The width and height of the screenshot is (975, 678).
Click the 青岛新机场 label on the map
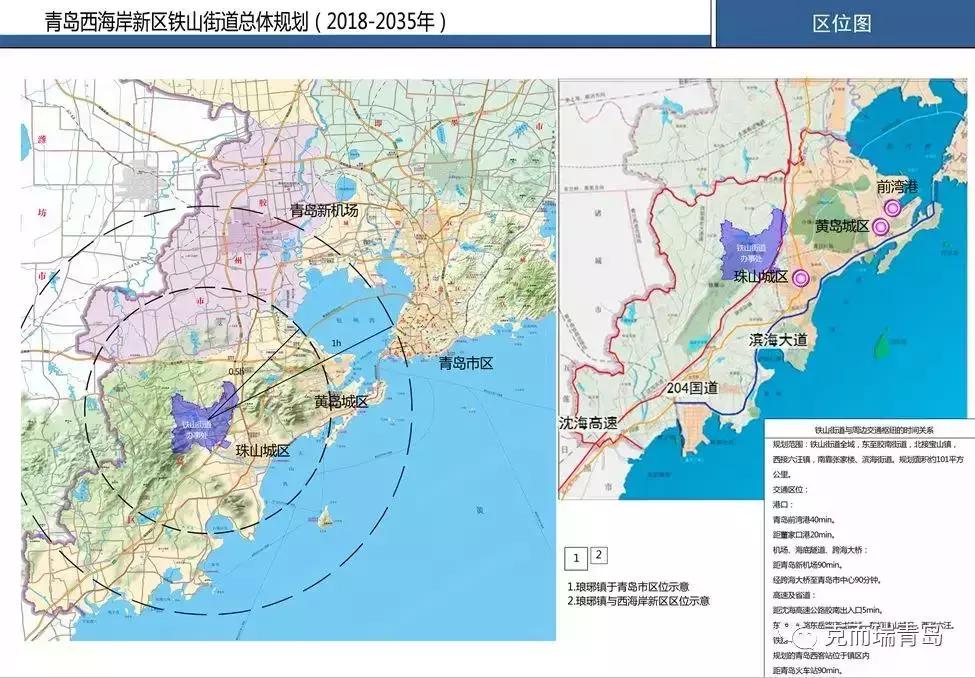coord(323,211)
